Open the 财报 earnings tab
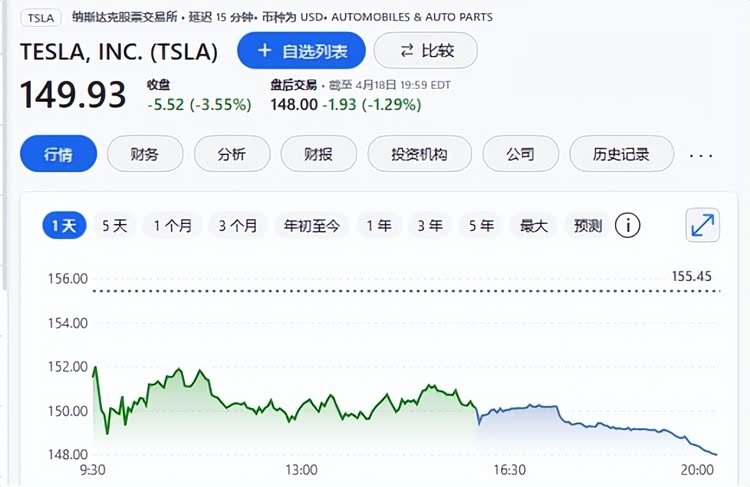Image resolution: width=750 pixels, height=487 pixels. (318, 155)
